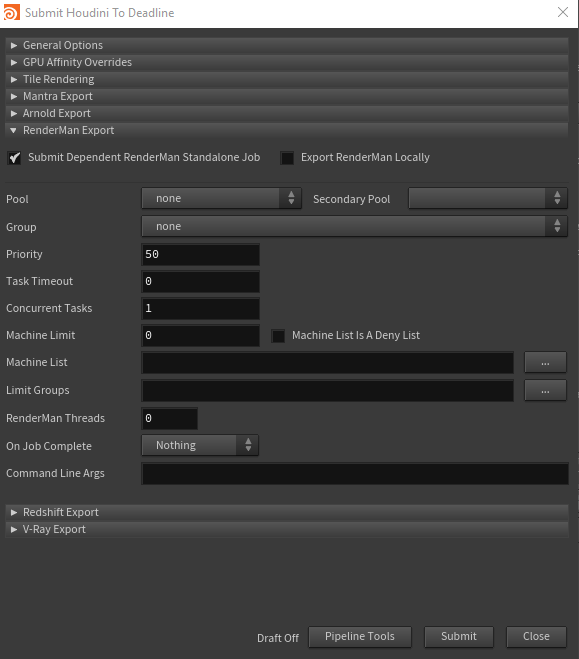Click the Machine List text field

click(328, 363)
